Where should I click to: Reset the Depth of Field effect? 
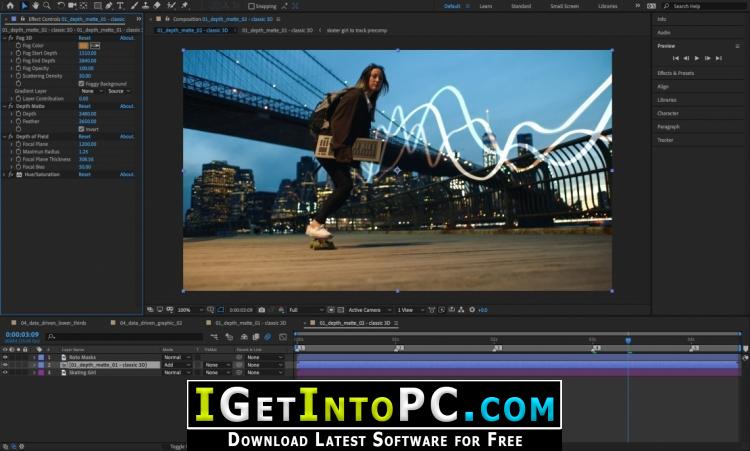(x=84, y=136)
